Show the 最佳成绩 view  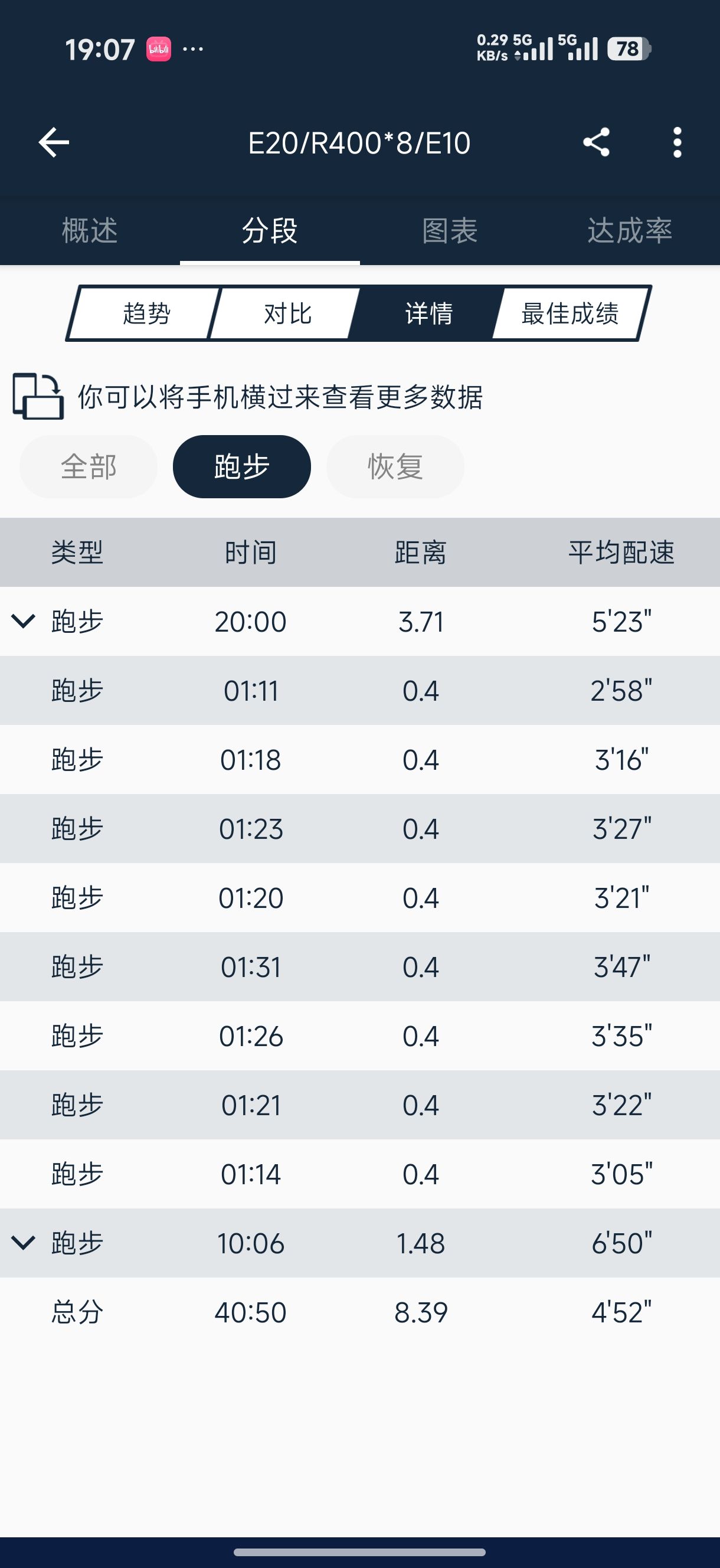570,313
